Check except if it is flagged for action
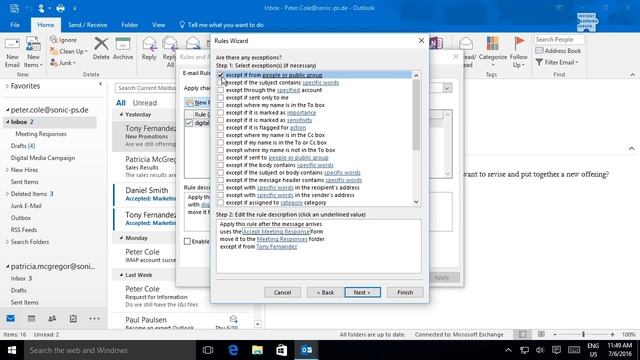 pyautogui.click(x=220, y=128)
